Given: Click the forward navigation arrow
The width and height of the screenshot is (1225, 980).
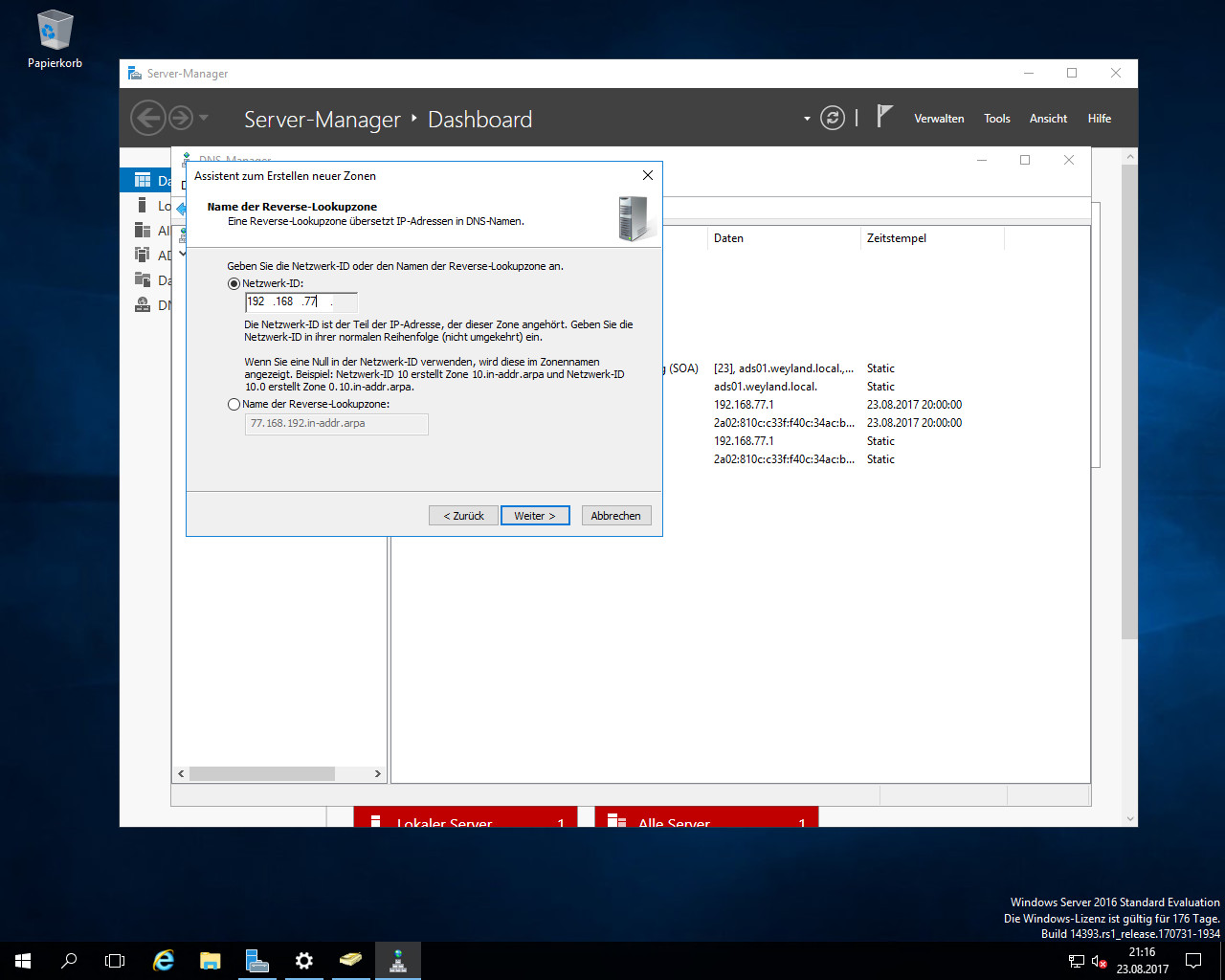Looking at the screenshot, I should [181, 119].
